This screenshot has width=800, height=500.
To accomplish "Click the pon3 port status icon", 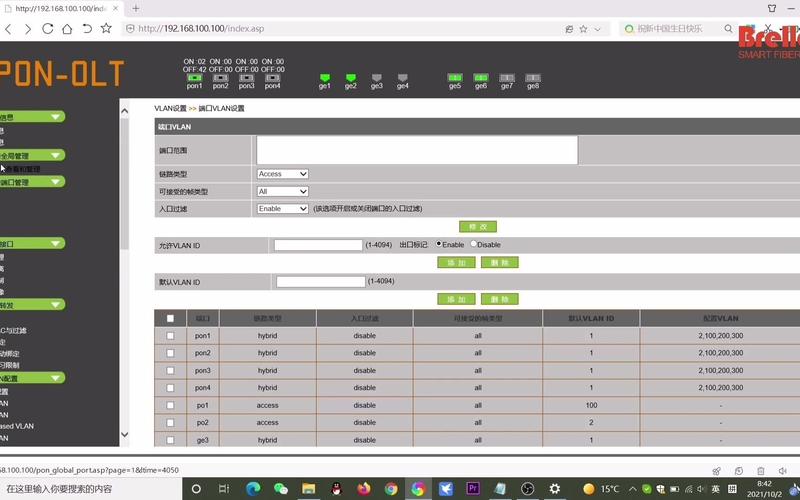I will (246, 78).
